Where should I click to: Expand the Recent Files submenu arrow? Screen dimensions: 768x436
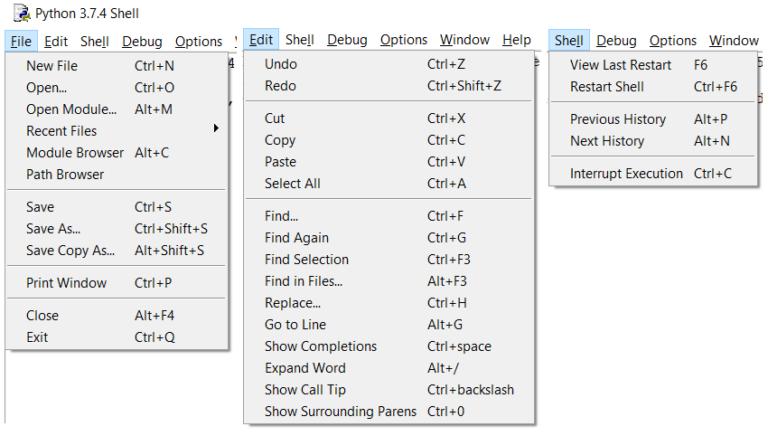pyautogui.click(x=216, y=130)
